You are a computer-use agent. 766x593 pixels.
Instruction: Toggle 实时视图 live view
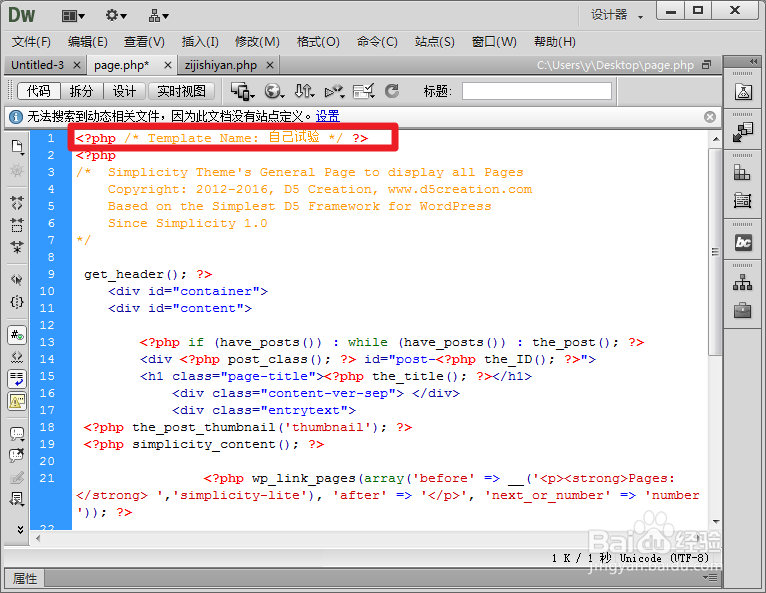(181, 91)
